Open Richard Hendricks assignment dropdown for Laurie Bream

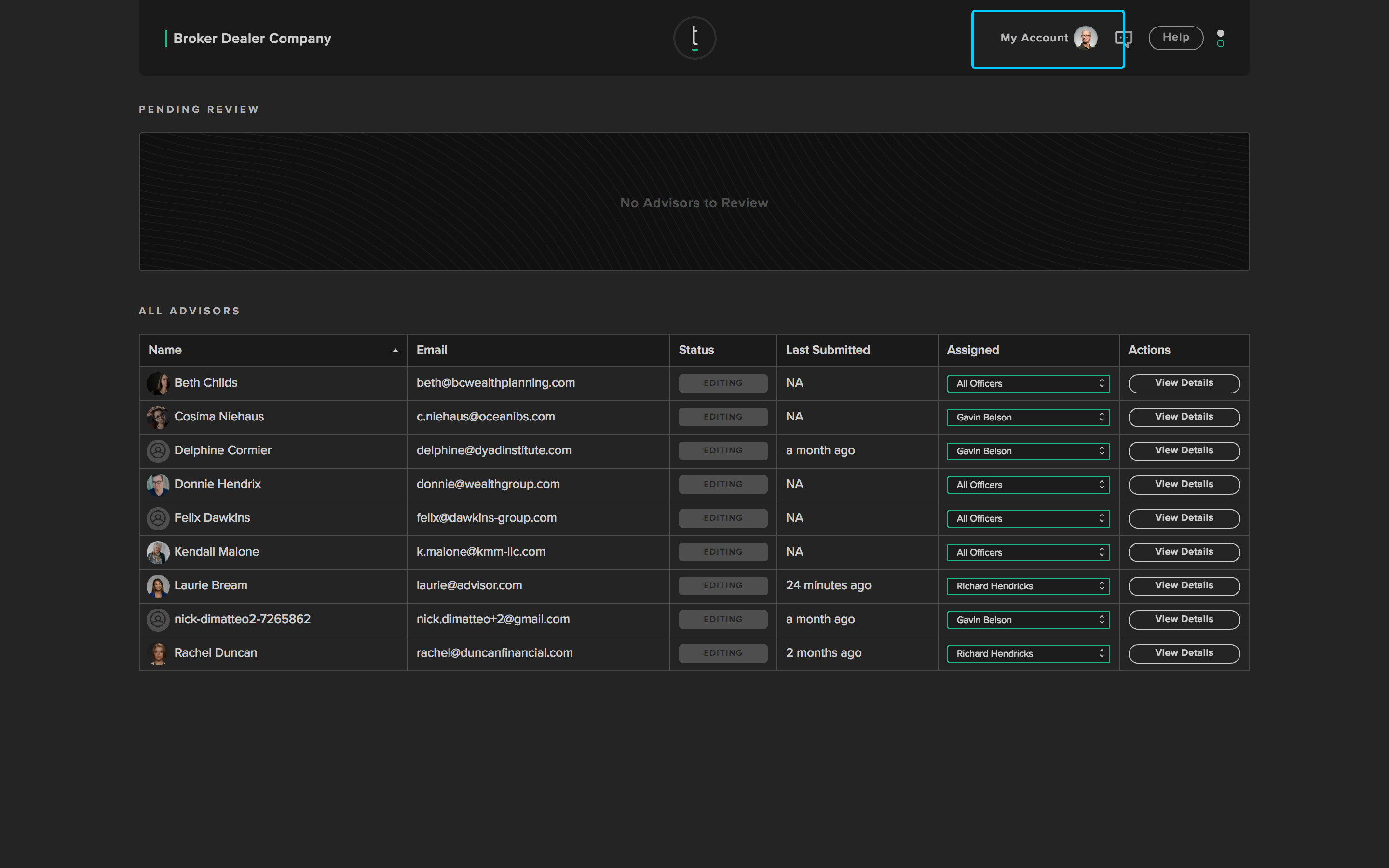click(x=1027, y=585)
